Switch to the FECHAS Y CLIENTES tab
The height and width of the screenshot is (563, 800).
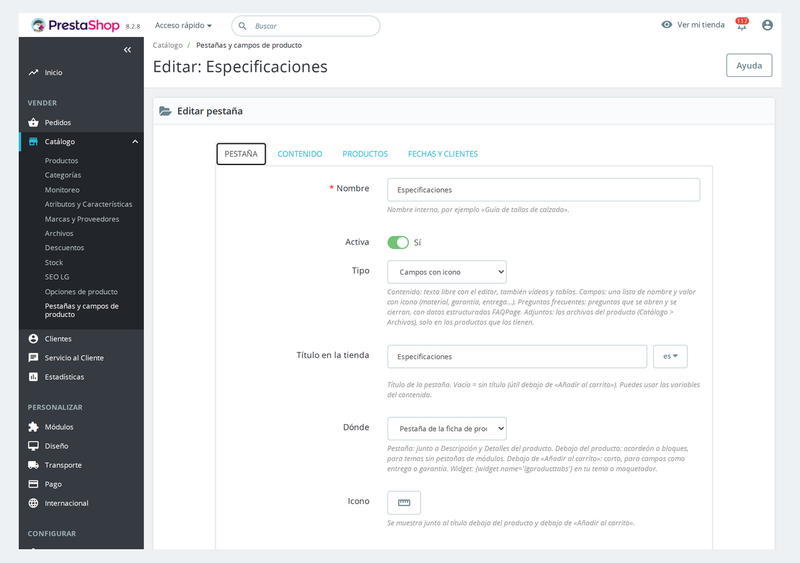pos(443,154)
